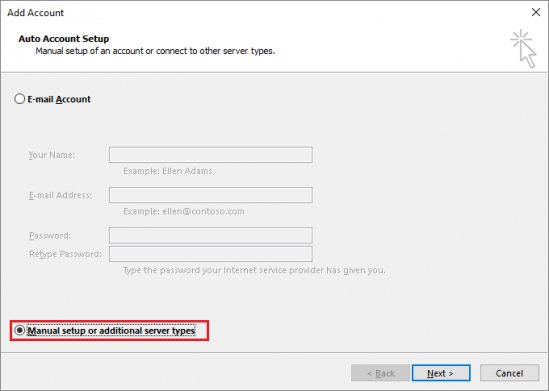
Task: Click the ellen@contoso.com example hint
Action: pyautogui.click(x=184, y=211)
